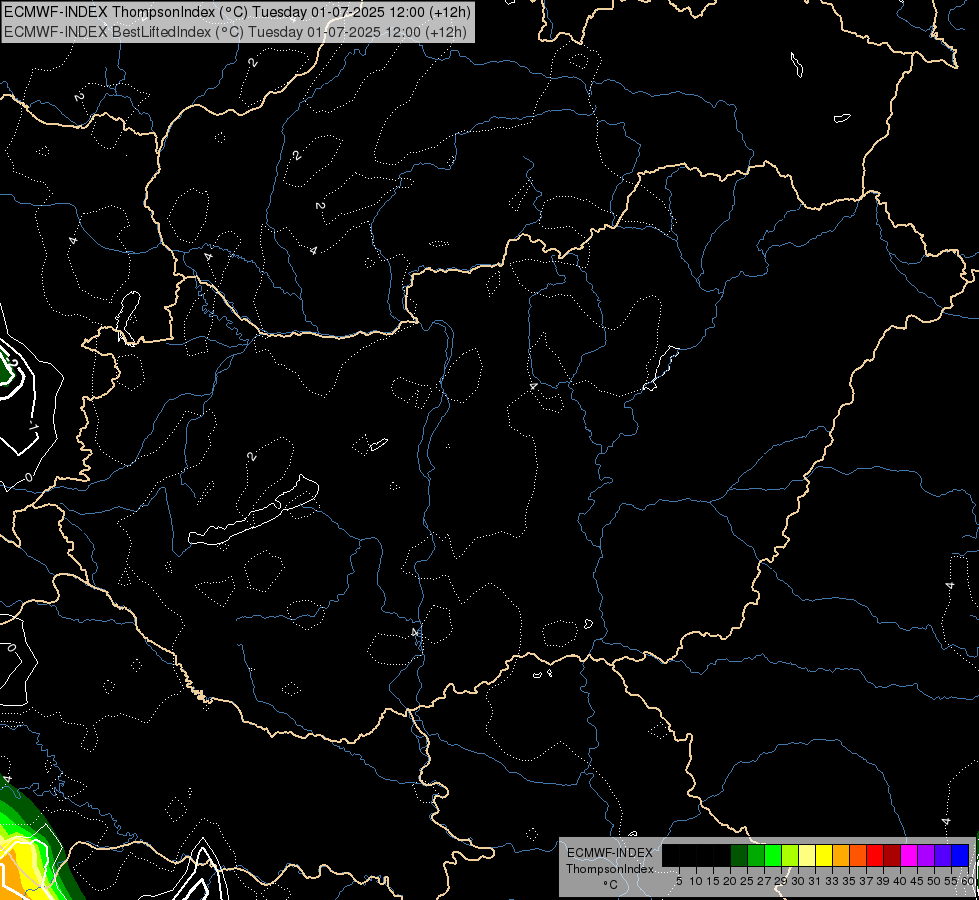Pick the violet 50–55 legend swatch
The width and height of the screenshot is (979, 900).
point(943,855)
